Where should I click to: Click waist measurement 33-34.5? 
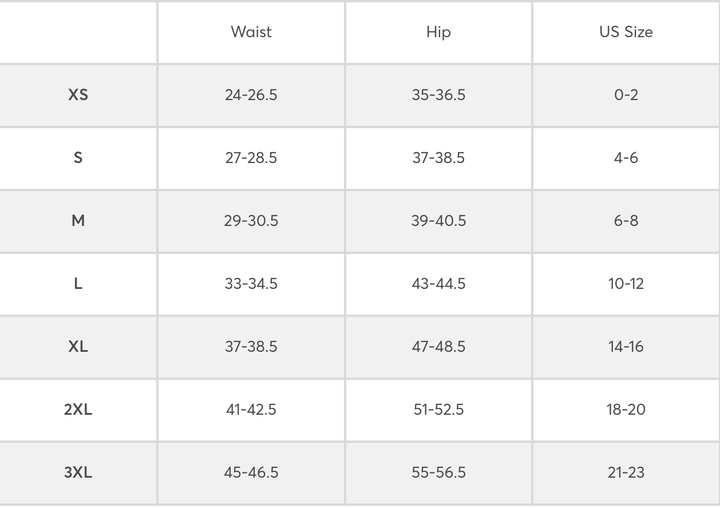pyautogui.click(x=251, y=284)
